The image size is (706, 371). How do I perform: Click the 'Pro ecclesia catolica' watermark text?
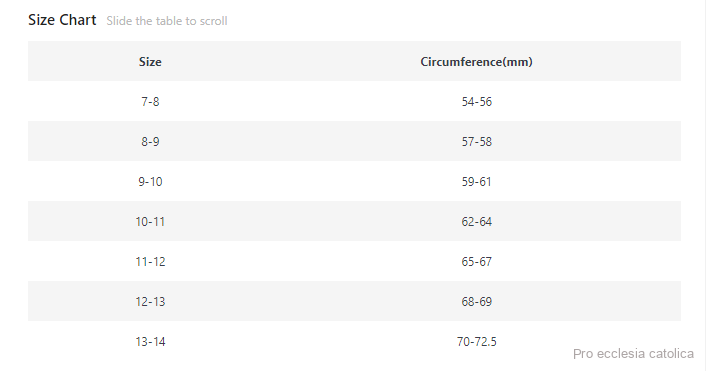click(x=633, y=353)
